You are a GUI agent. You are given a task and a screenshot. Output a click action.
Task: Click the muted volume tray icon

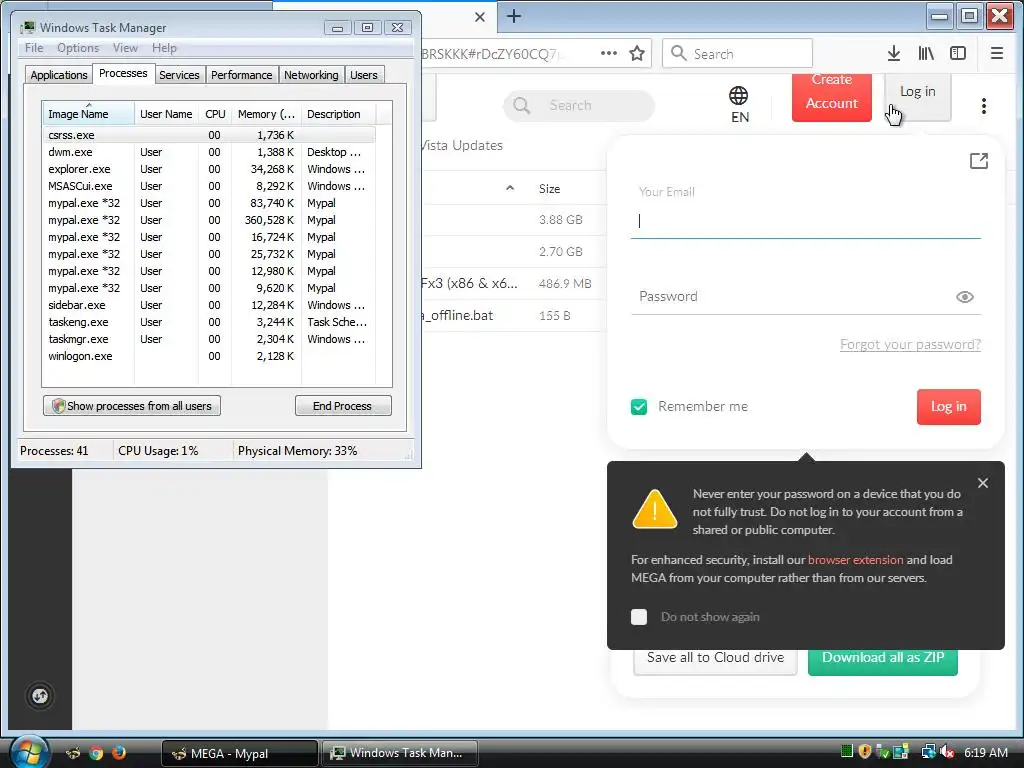[947, 752]
